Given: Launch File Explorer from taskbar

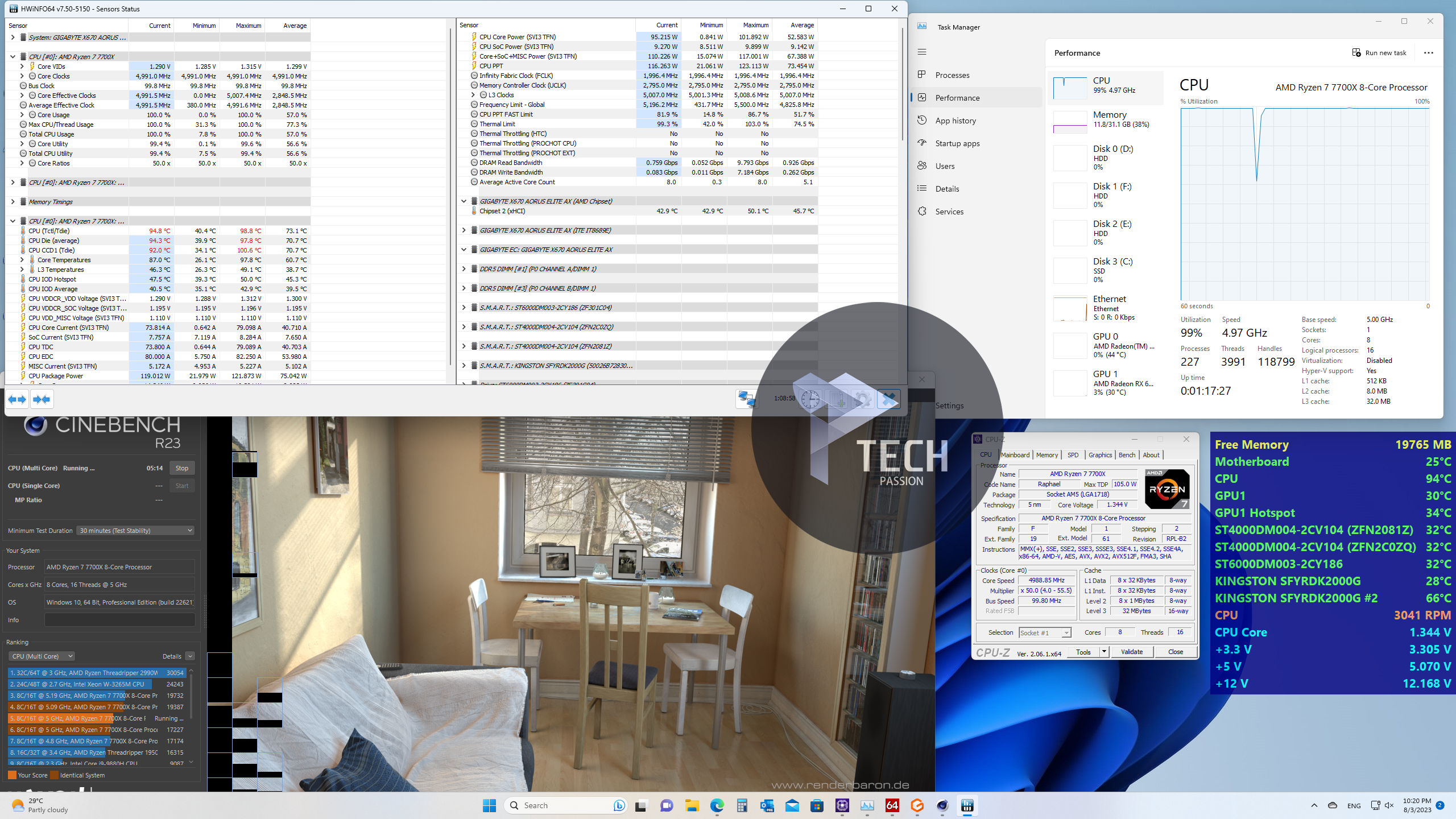Looking at the screenshot, I should (x=692, y=805).
